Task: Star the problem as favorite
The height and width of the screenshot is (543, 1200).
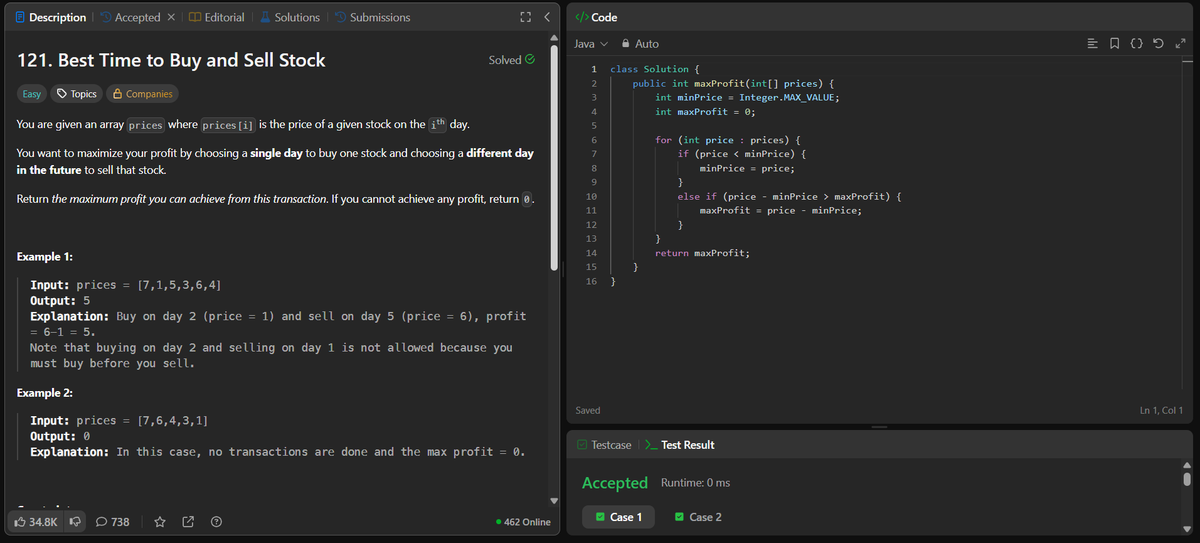Action: pos(160,521)
